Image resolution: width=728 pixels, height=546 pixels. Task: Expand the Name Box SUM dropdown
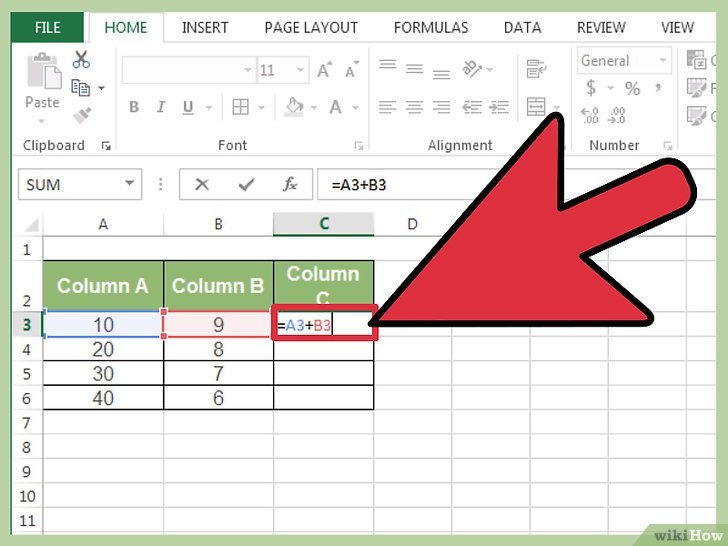pos(130,183)
